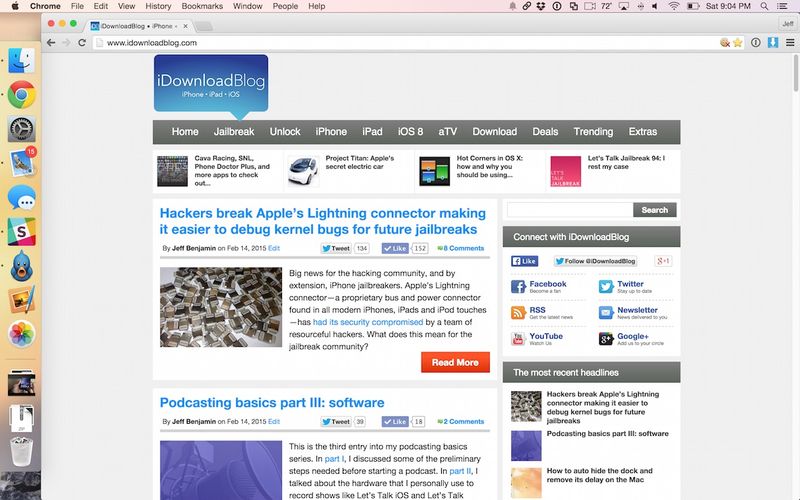Screen dimensions: 800x500
Task: Launch Chrome from the dock
Action: coord(21,94)
